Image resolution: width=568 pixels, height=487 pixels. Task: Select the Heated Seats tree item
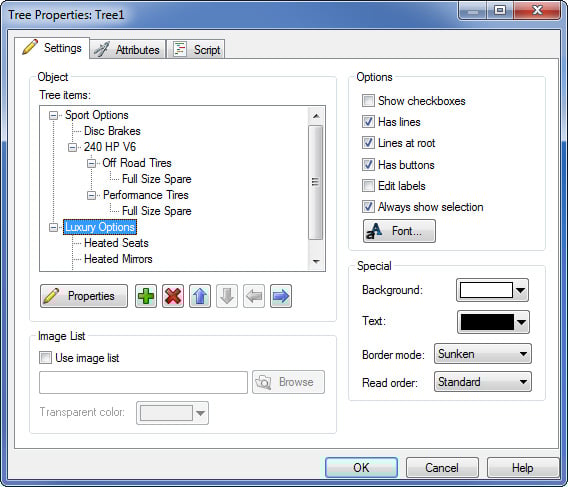point(116,243)
